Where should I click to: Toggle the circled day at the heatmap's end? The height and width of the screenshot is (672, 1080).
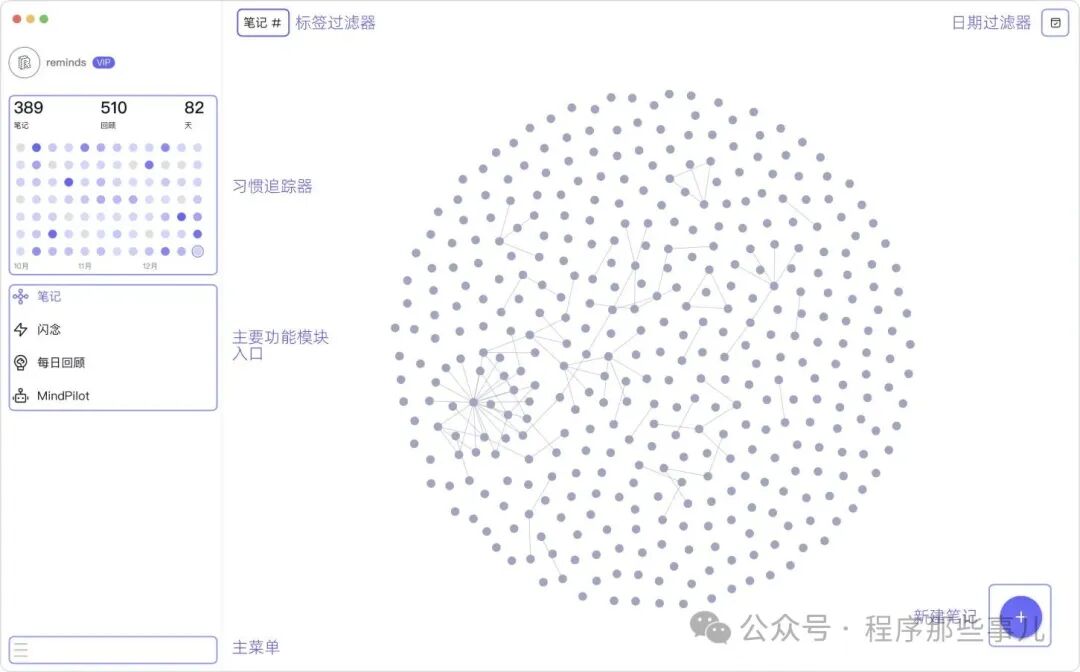pos(197,251)
